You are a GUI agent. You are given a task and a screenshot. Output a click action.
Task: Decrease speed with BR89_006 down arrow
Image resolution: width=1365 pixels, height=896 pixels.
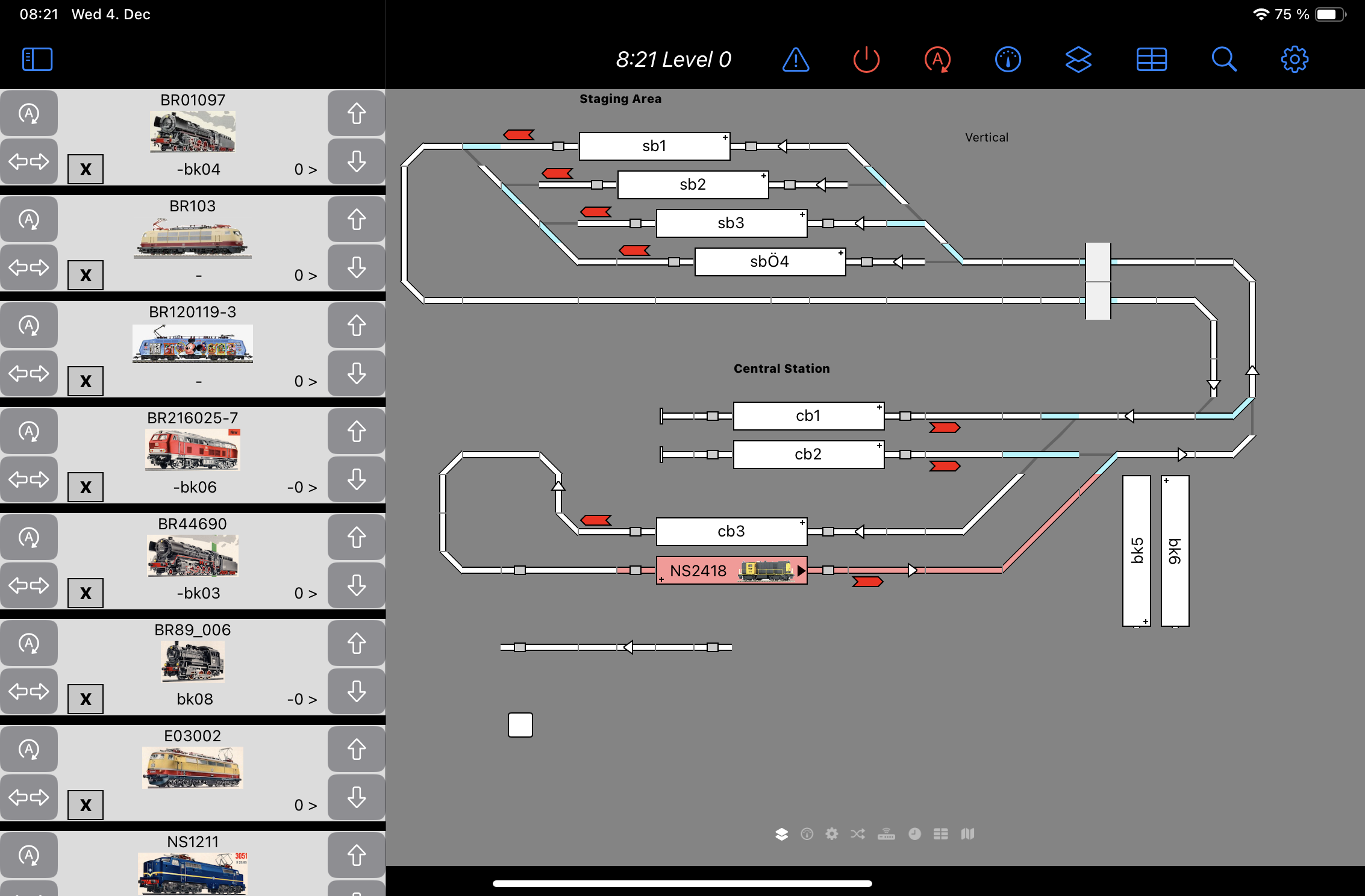pos(357,692)
